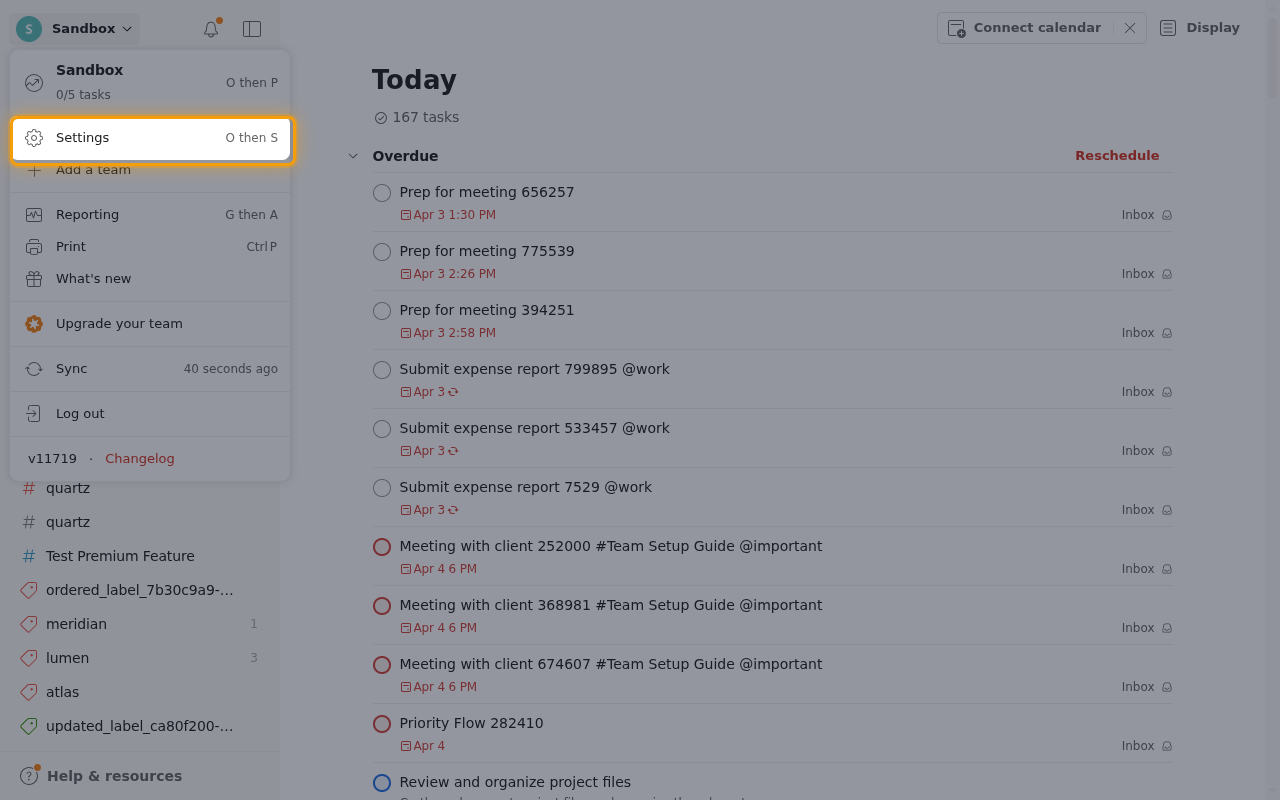
Task: Open task Submit expense report 7529 @work
Action: click(x=525, y=487)
